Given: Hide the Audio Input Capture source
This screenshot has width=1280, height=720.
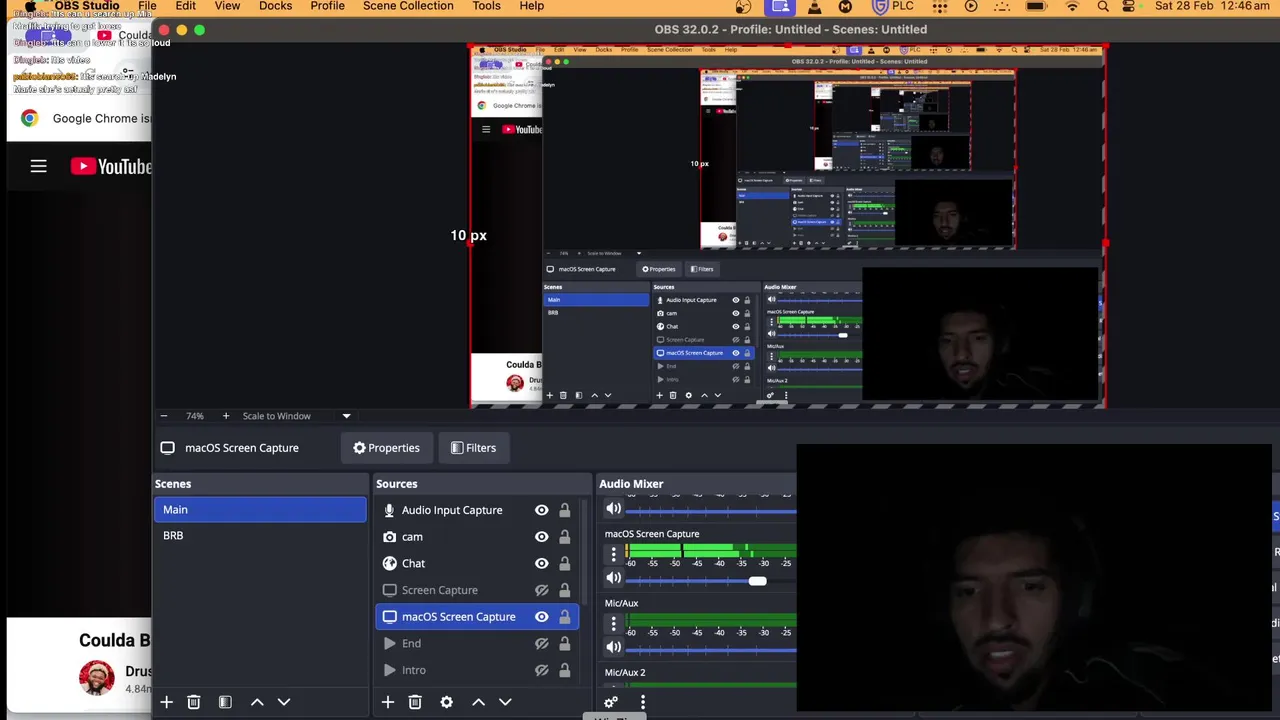Looking at the screenshot, I should (541, 510).
